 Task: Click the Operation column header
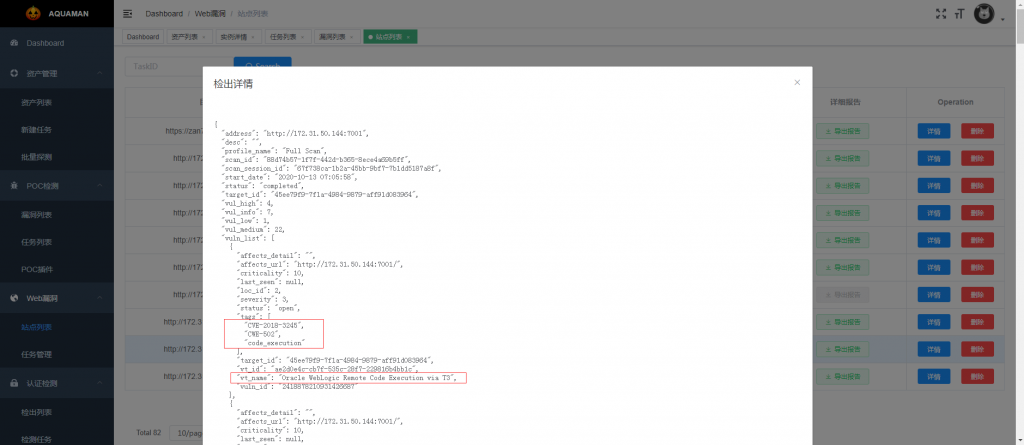click(x=955, y=103)
